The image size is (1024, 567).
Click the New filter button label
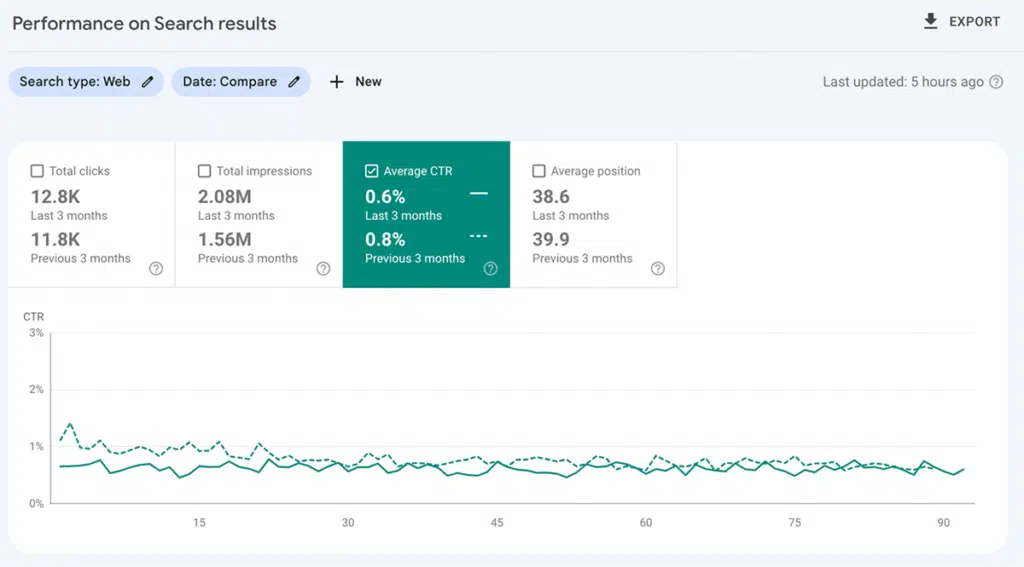(368, 82)
